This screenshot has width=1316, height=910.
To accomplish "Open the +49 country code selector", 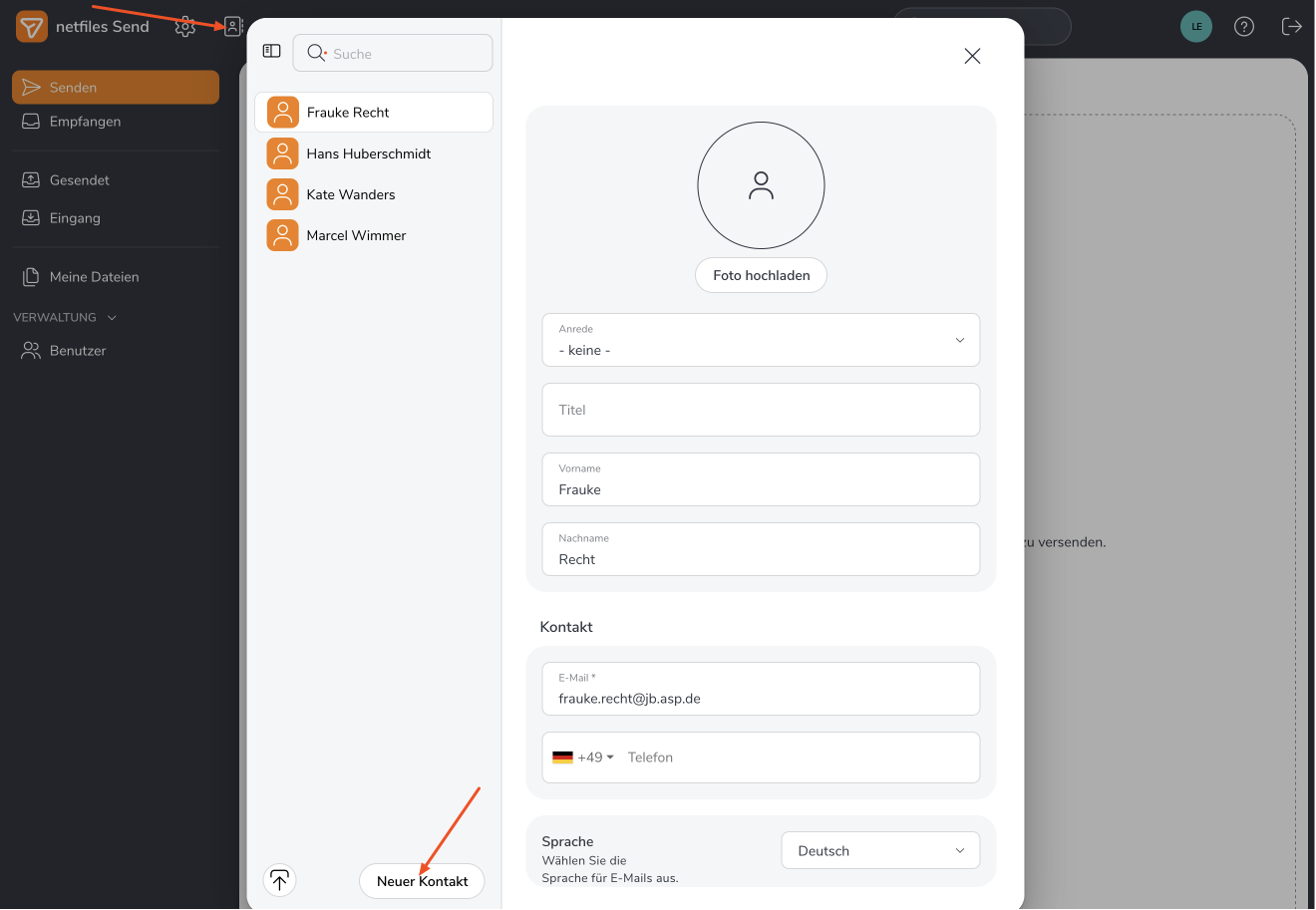I will 584,758.
